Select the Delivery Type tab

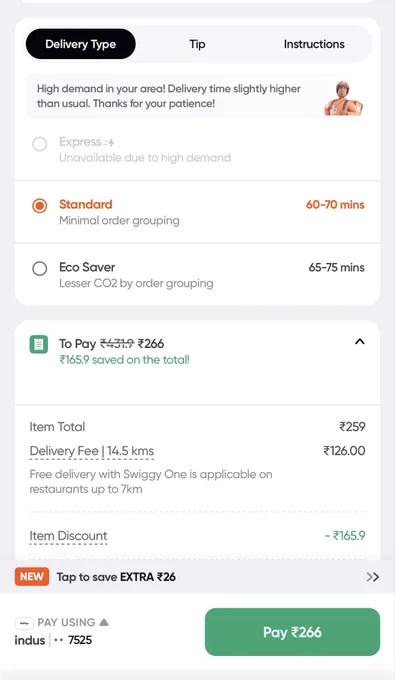pyautogui.click(x=81, y=44)
